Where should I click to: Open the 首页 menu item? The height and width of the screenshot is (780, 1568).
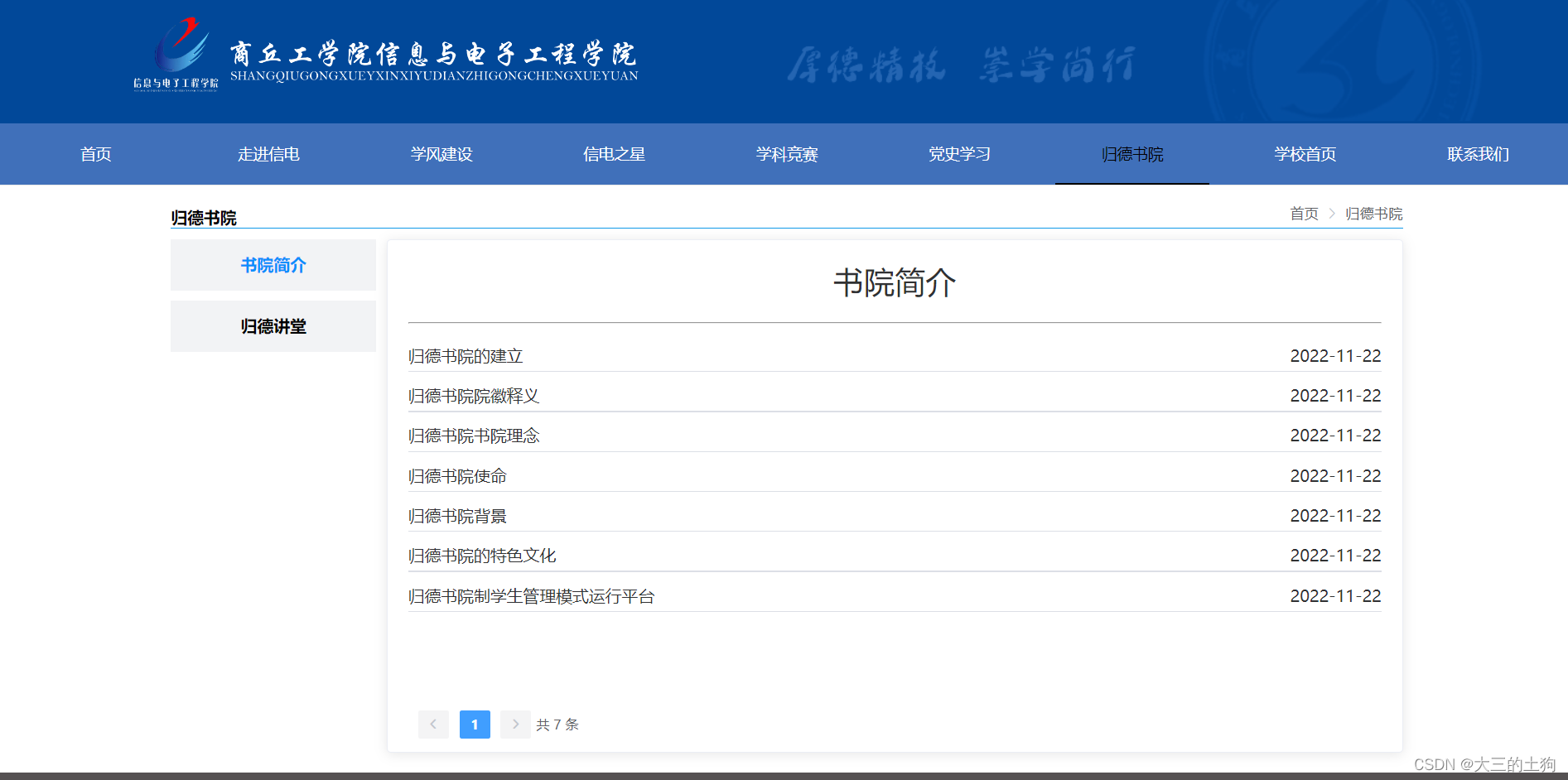[95, 154]
